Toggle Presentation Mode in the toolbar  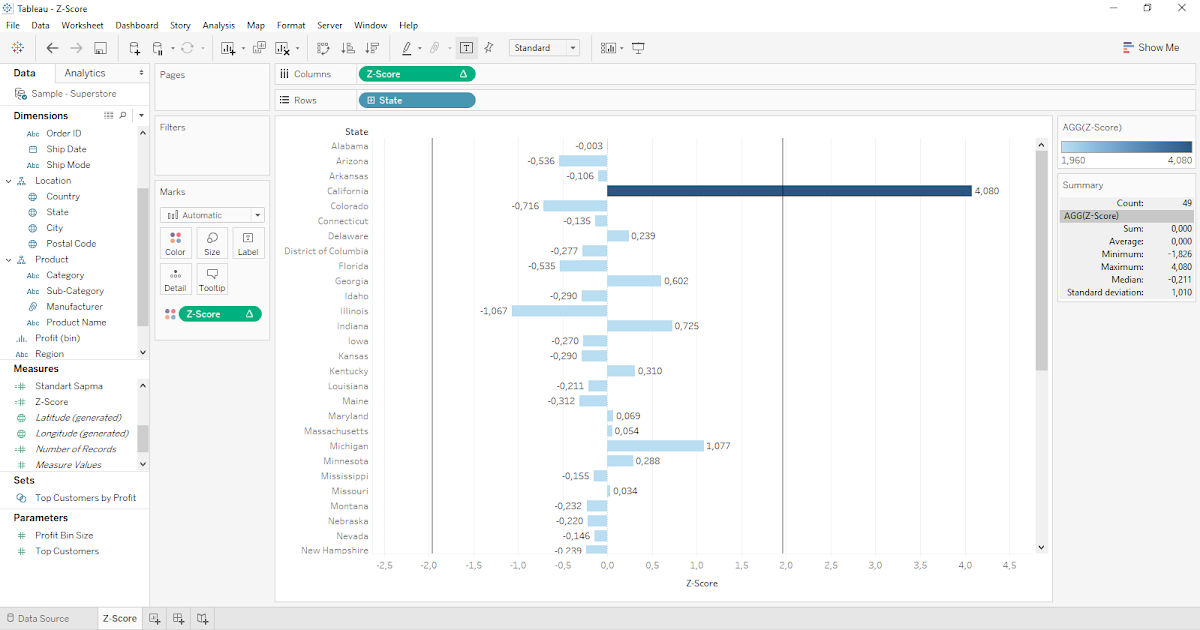637,47
